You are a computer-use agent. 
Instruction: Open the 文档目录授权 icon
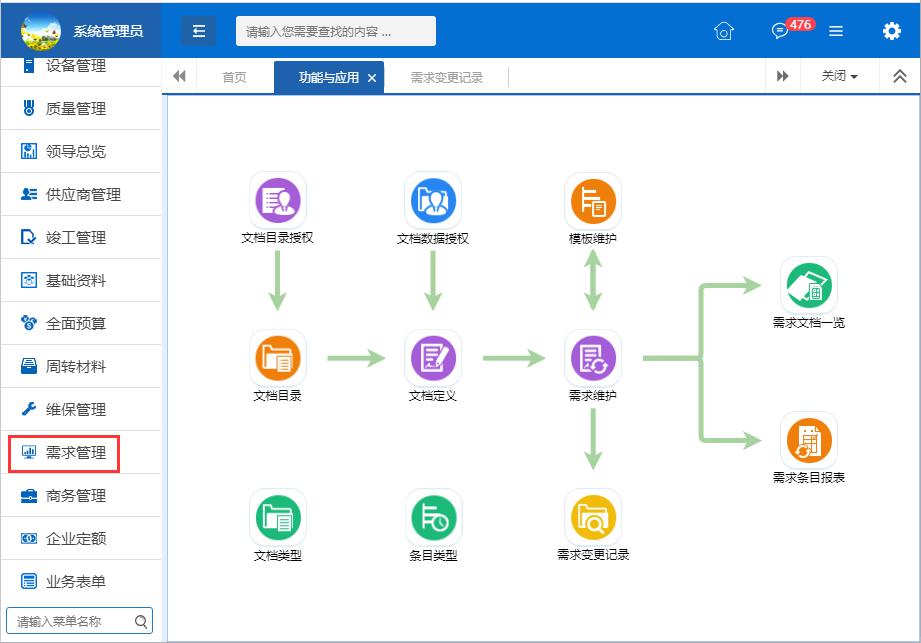click(277, 201)
